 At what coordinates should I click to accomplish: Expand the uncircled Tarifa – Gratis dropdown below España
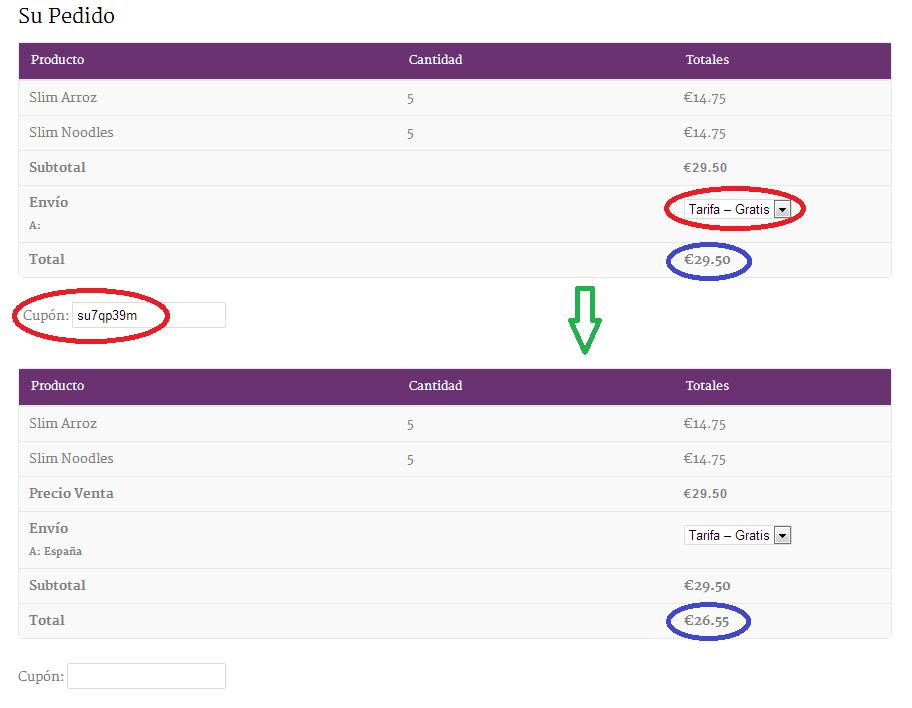click(x=737, y=535)
